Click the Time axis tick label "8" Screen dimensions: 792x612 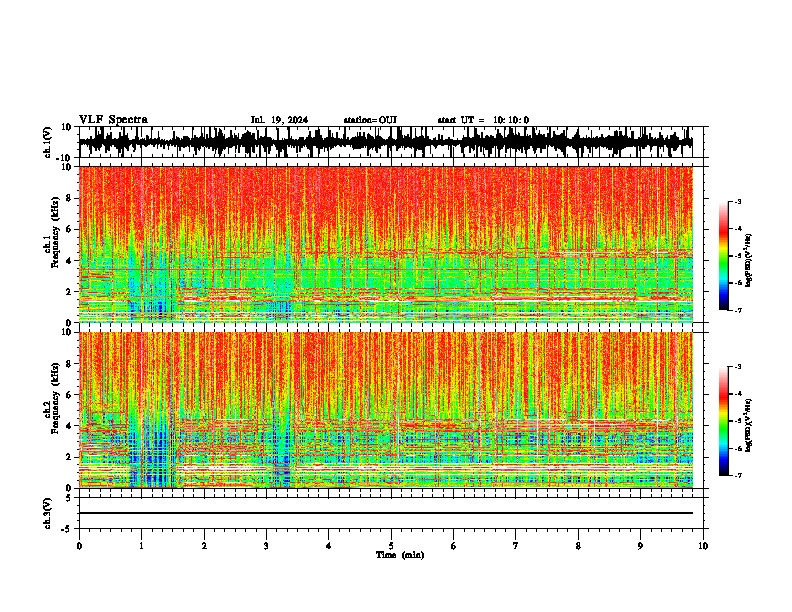click(578, 546)
